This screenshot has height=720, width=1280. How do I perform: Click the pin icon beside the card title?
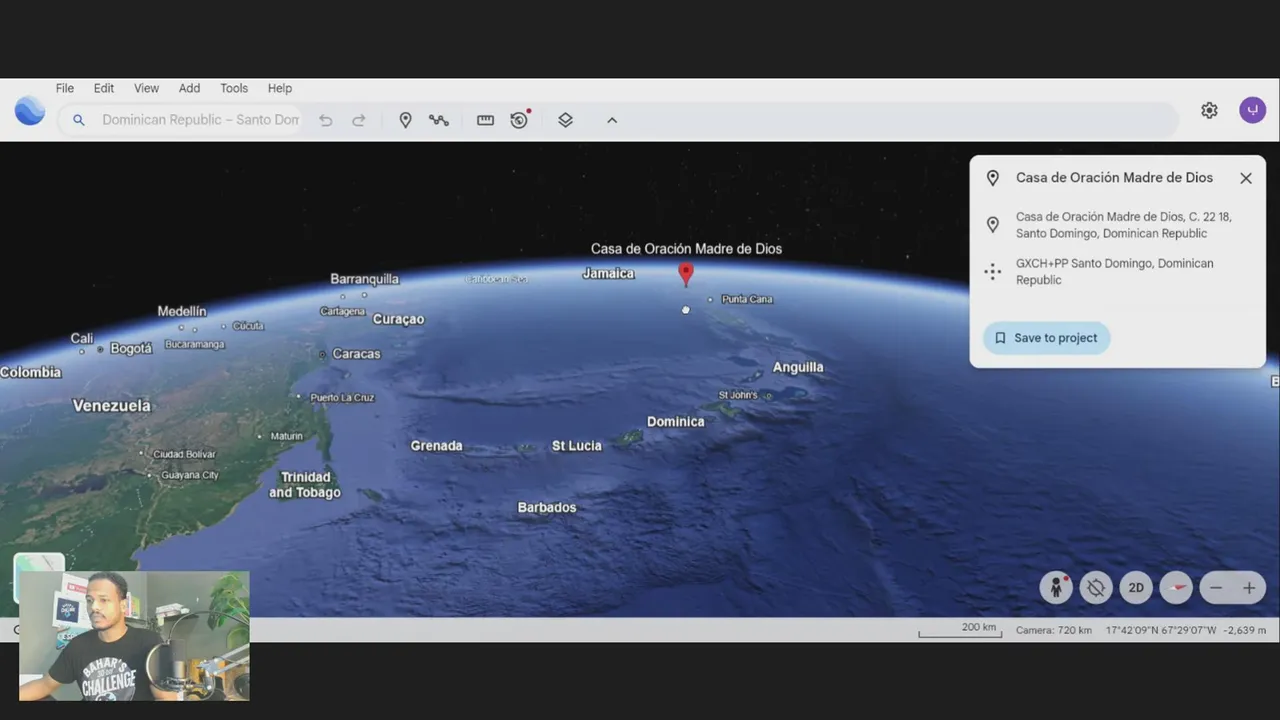[993, 178]
